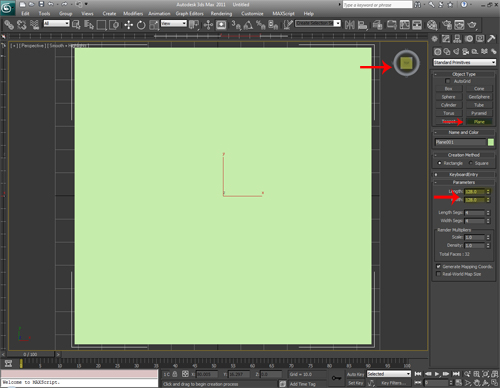Enable the AutoGrid checkbox
Screen dimensions: 500x388
[448, 81]
